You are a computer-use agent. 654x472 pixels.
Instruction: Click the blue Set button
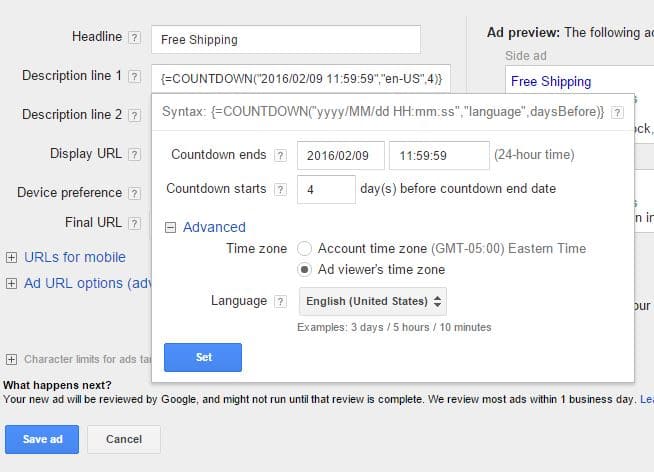[x=203, y=358]
